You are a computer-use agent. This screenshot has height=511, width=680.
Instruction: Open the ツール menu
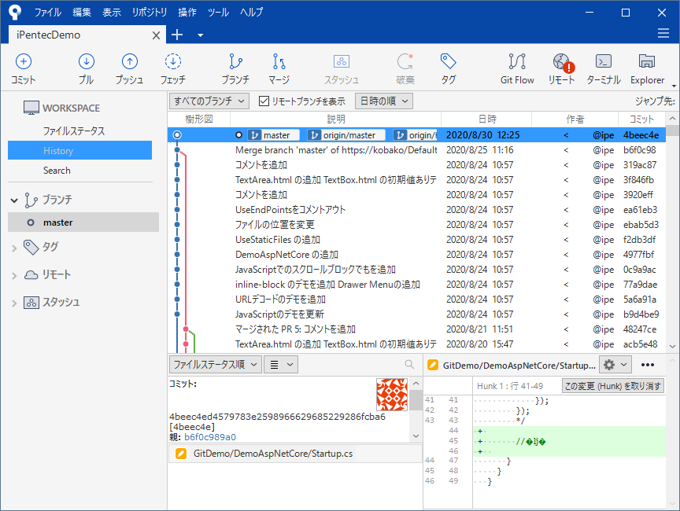[218, 12]
